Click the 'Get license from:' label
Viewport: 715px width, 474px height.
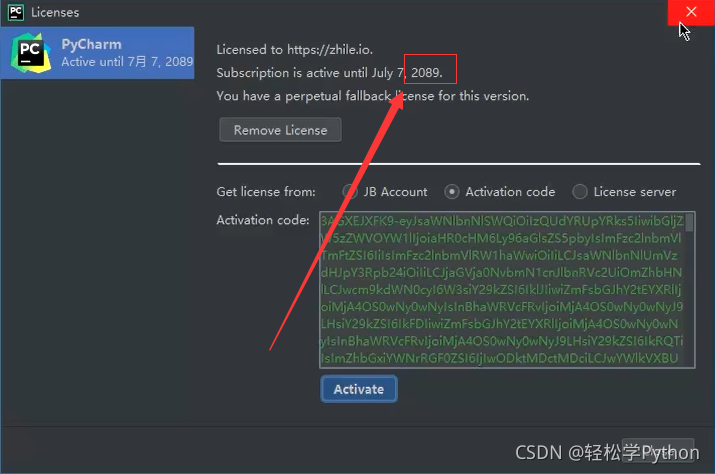pos(266,192)
